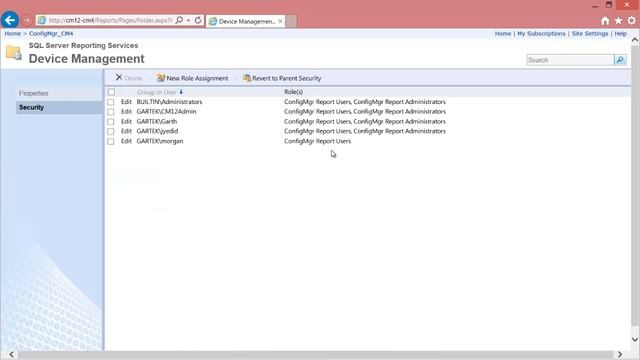Screen dimensions: 640x360
Task: Open the browser Home icon
Action: pos(605,20)
